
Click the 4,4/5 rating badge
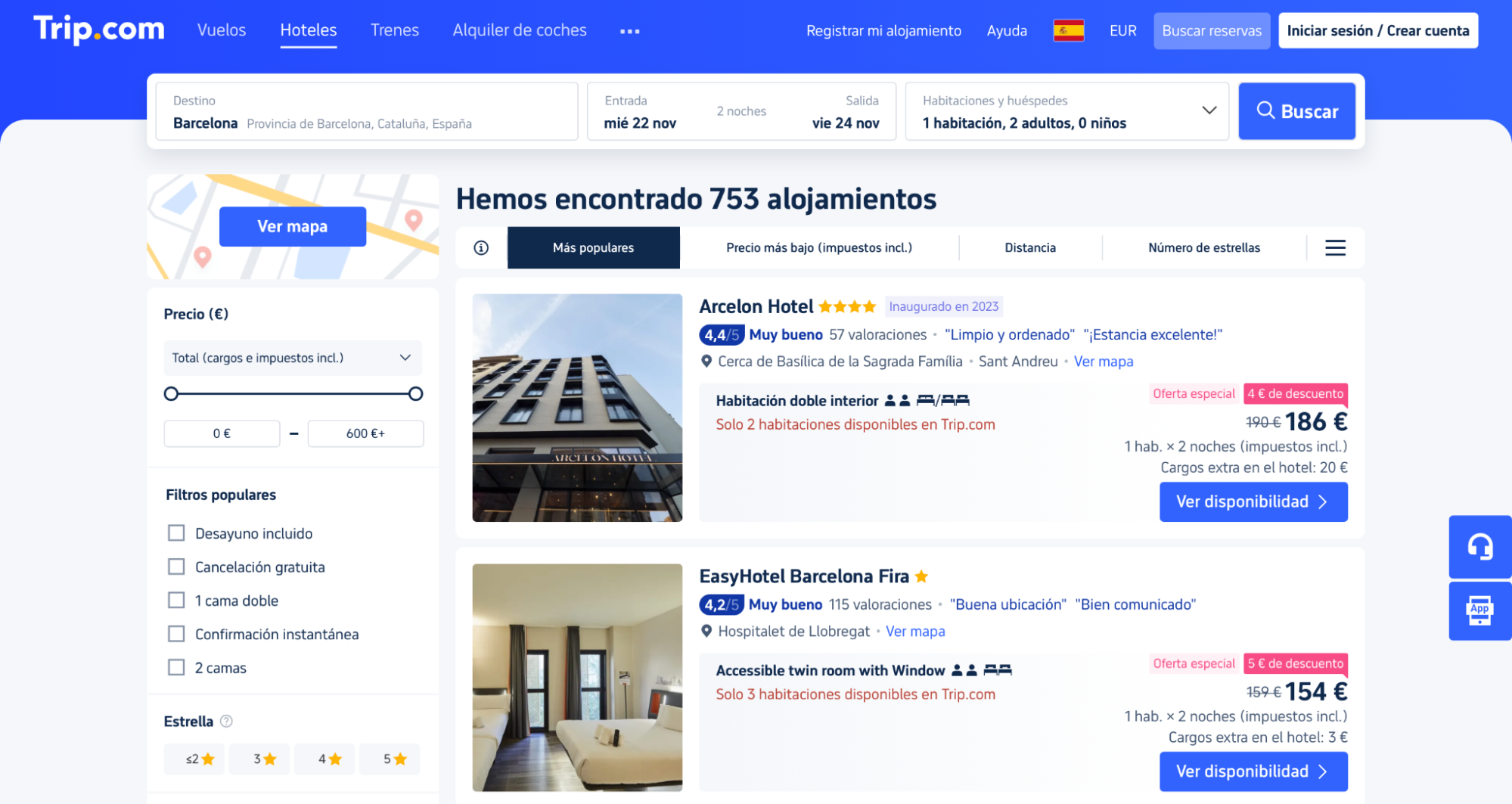722,334
